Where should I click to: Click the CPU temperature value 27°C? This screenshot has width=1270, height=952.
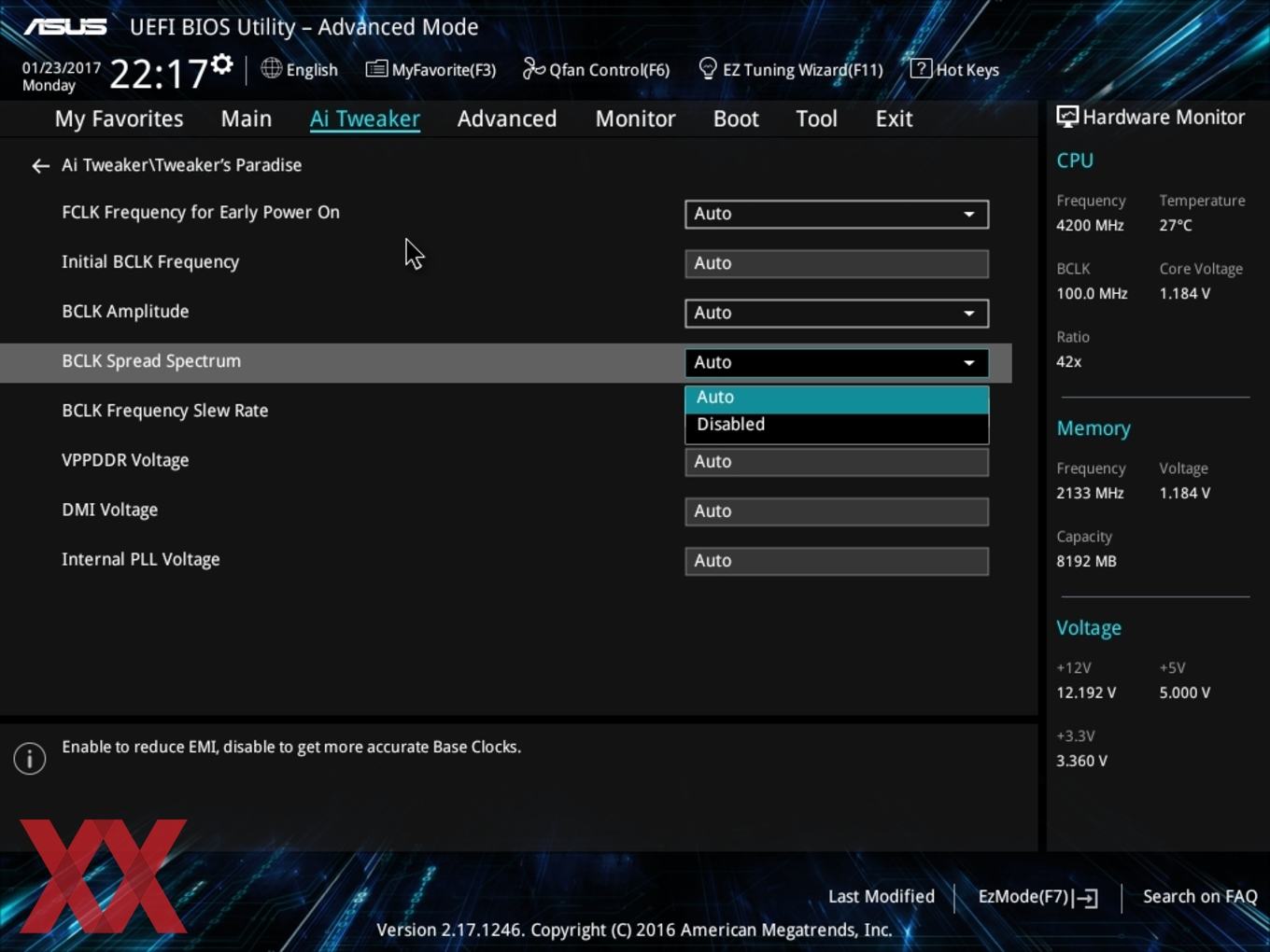tap(1176, 225)
